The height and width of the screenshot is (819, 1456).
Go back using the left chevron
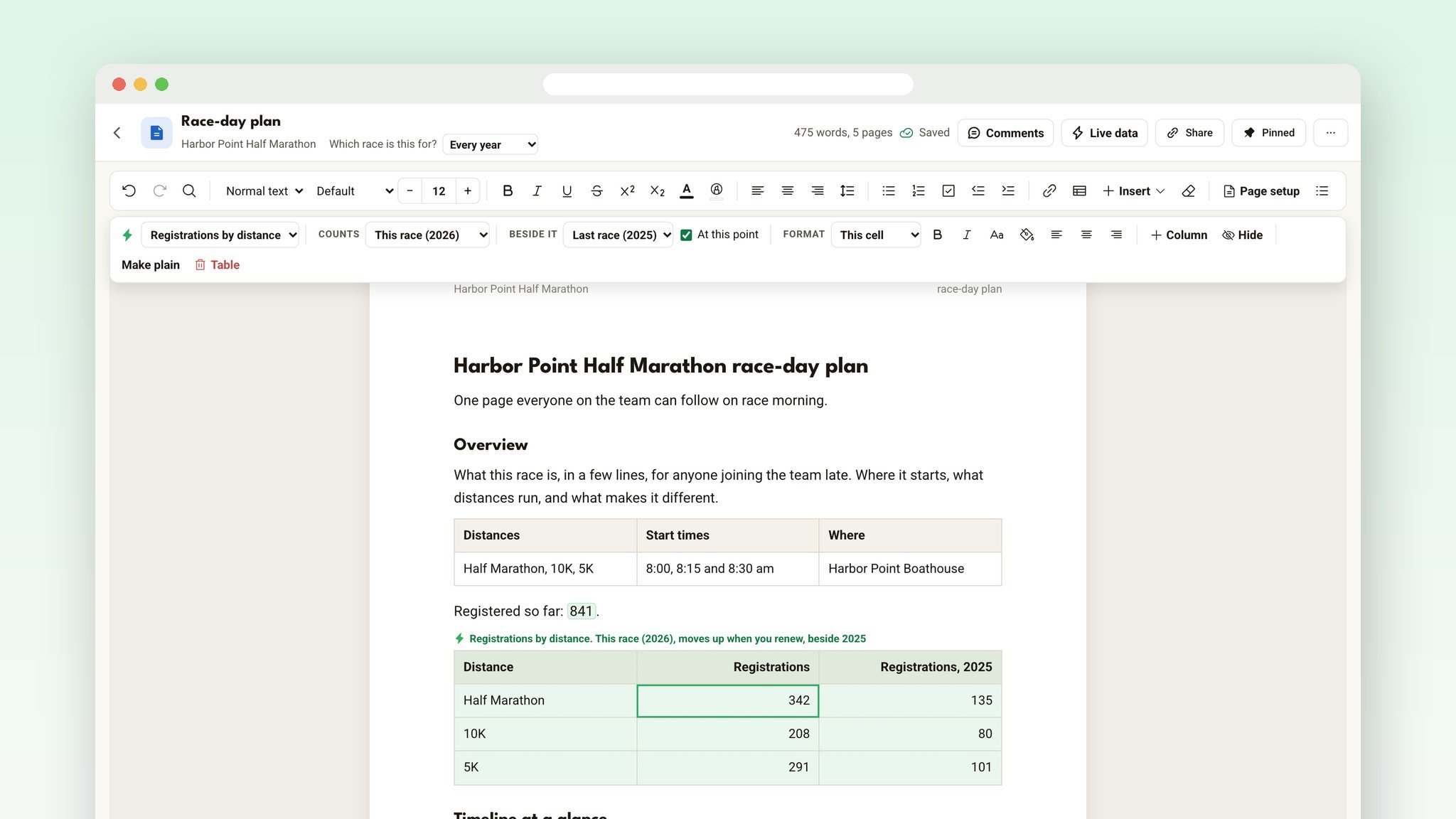tap(117, 133)
